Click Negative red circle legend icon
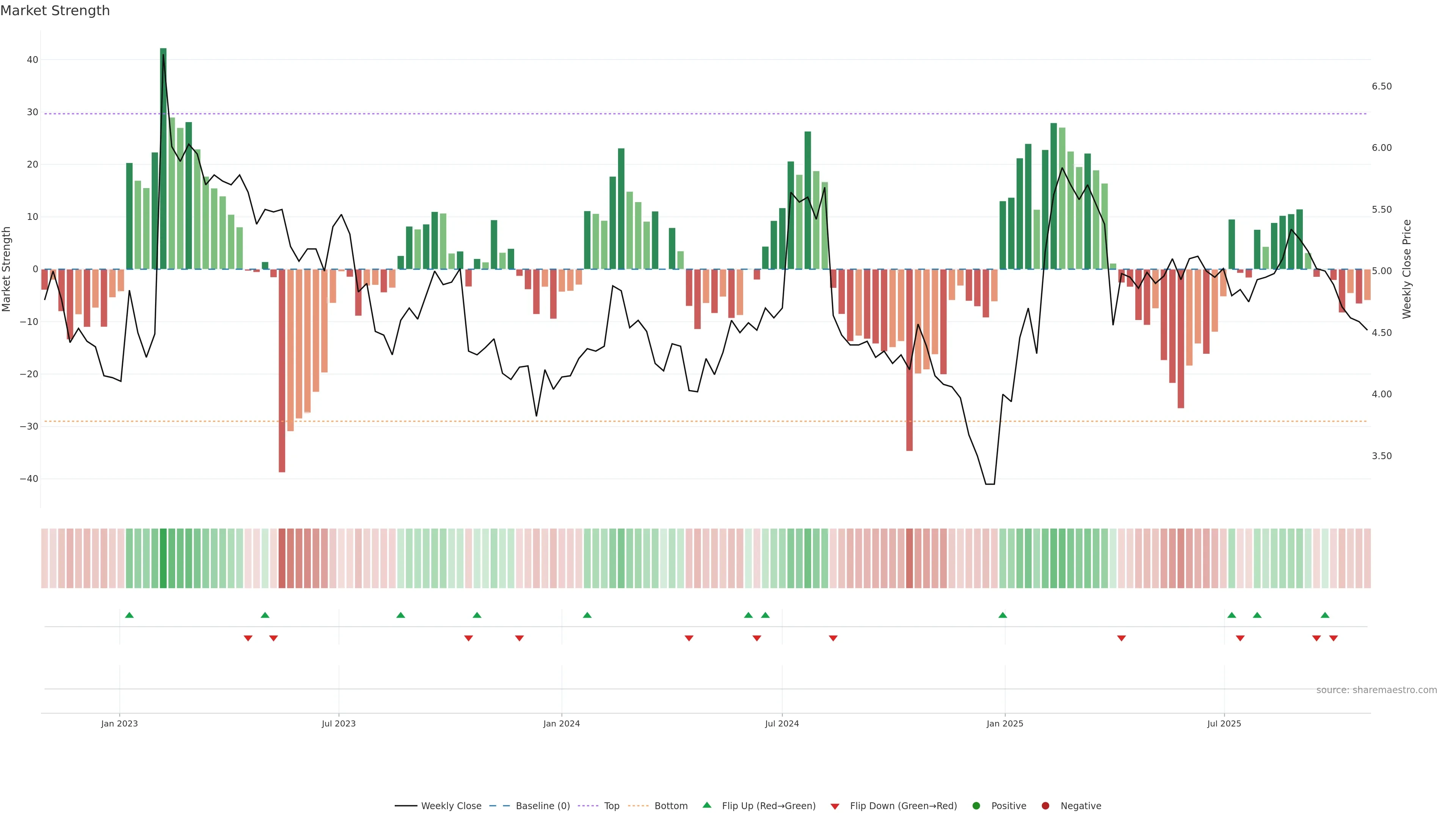 click(x=1045, y=805)
